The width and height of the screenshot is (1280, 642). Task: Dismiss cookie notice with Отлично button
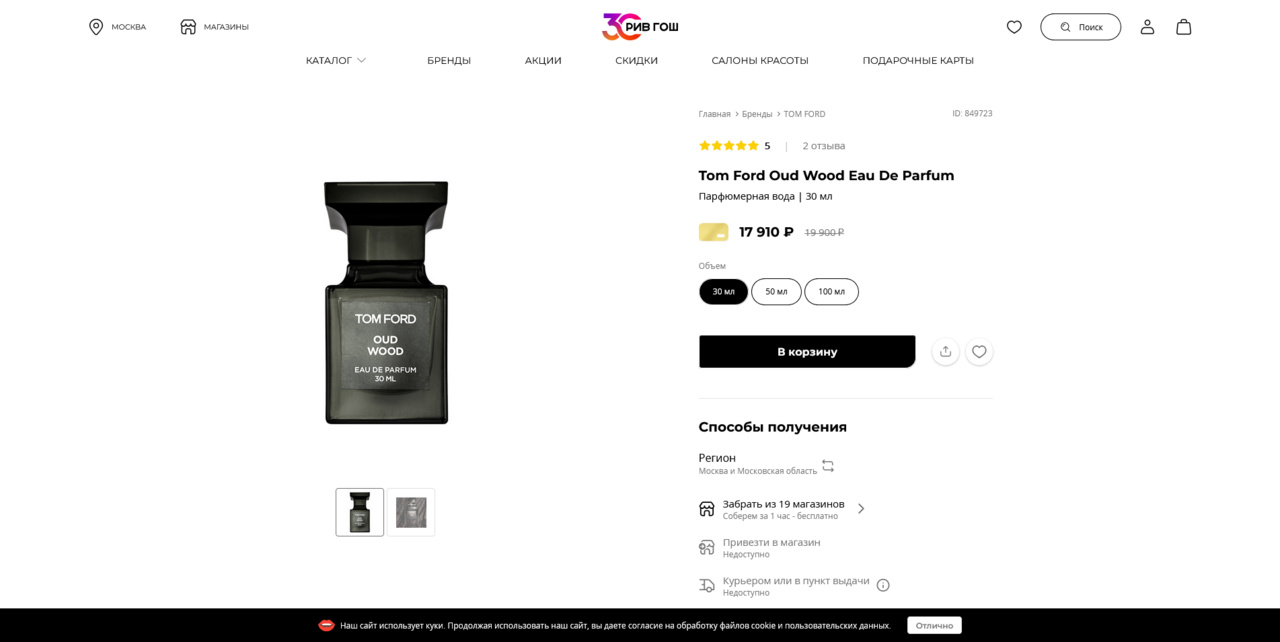[x=934, y=625]
